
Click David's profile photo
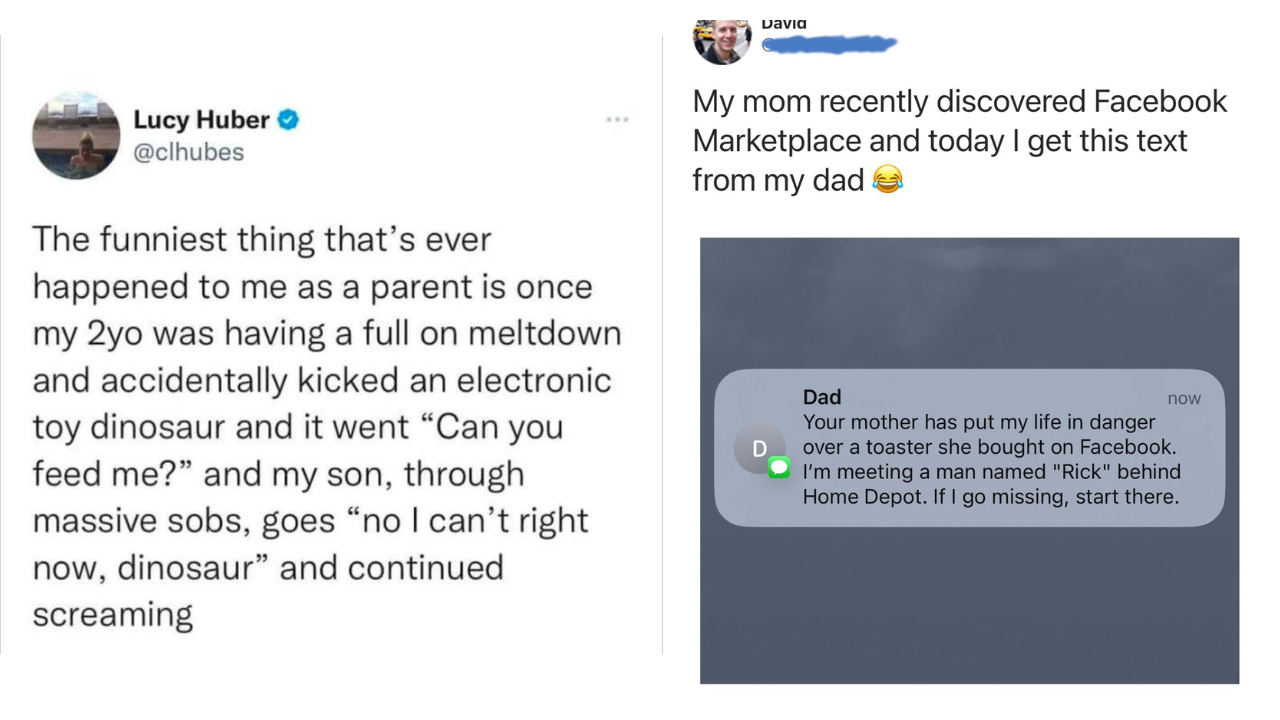pos(721,41)
